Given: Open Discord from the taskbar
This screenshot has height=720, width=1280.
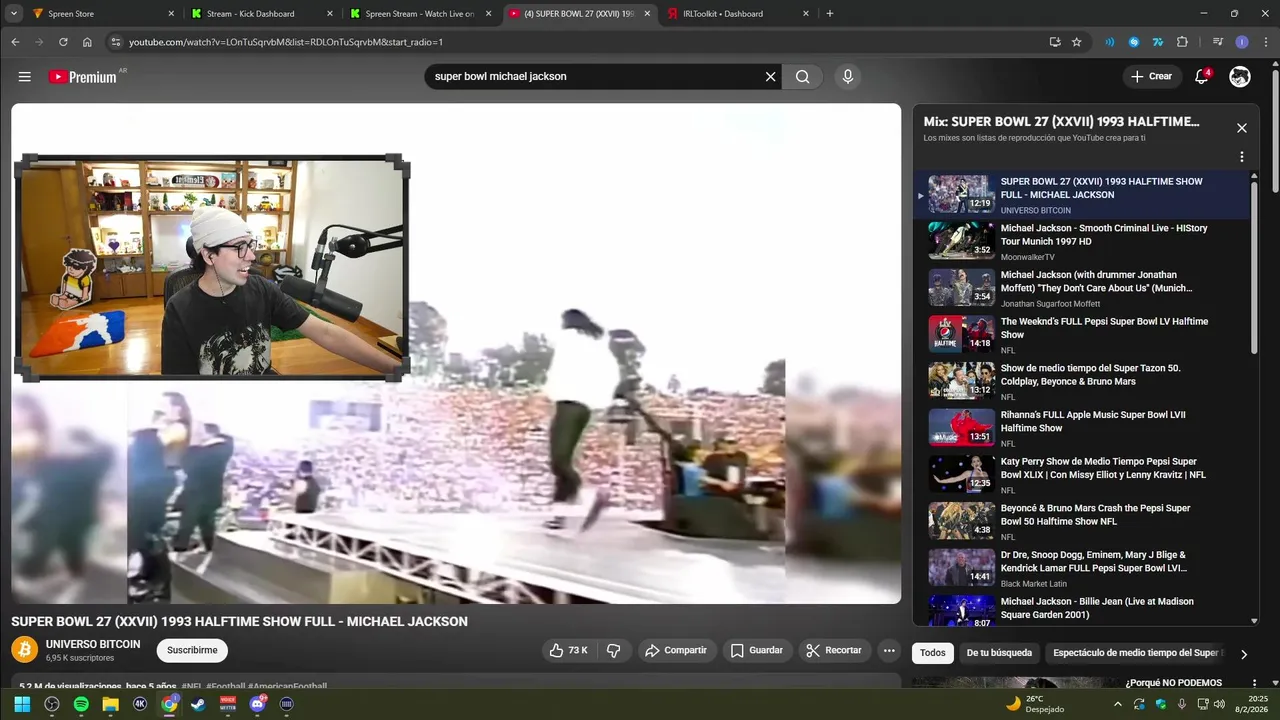Looking at the screenshot, I should [258, 704].
